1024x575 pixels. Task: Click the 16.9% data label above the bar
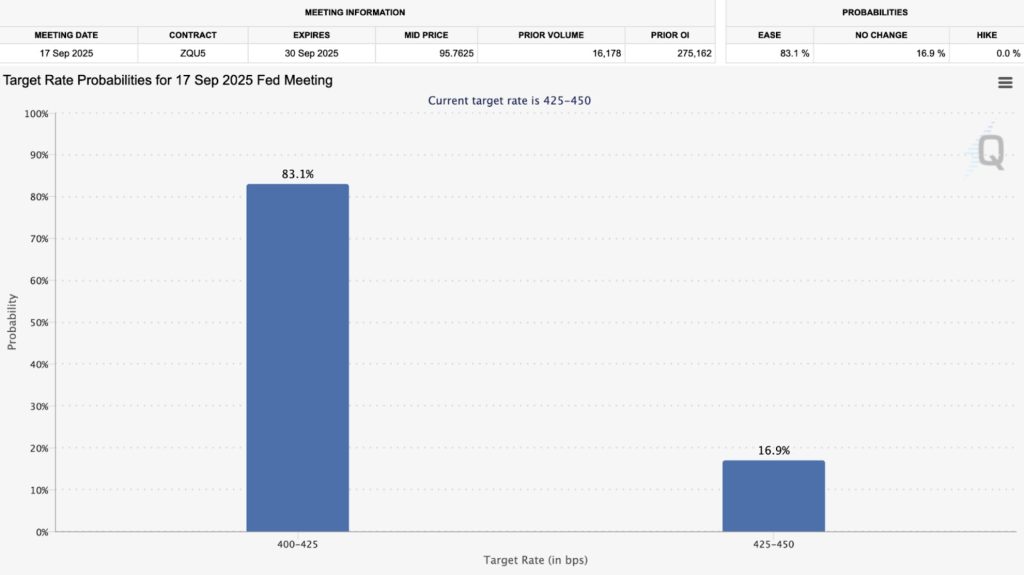773,451
